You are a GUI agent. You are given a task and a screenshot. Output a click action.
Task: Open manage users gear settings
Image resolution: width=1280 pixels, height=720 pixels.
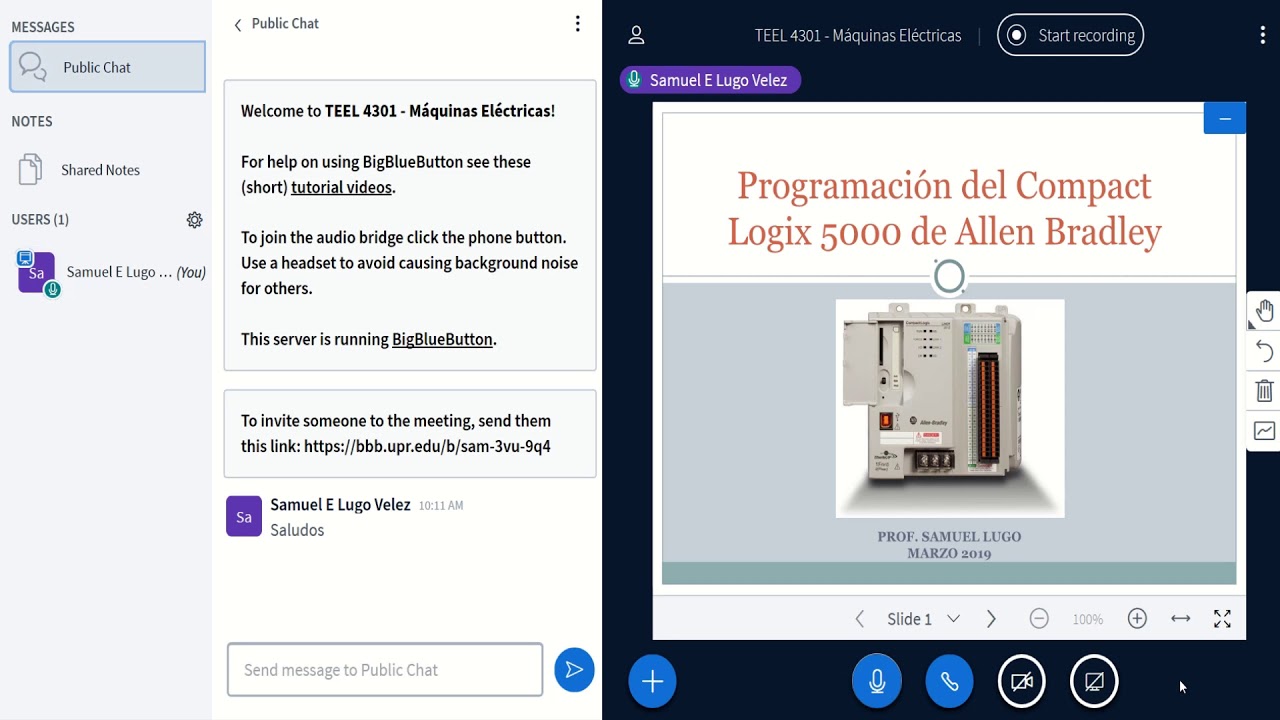(x=194, y=220)
